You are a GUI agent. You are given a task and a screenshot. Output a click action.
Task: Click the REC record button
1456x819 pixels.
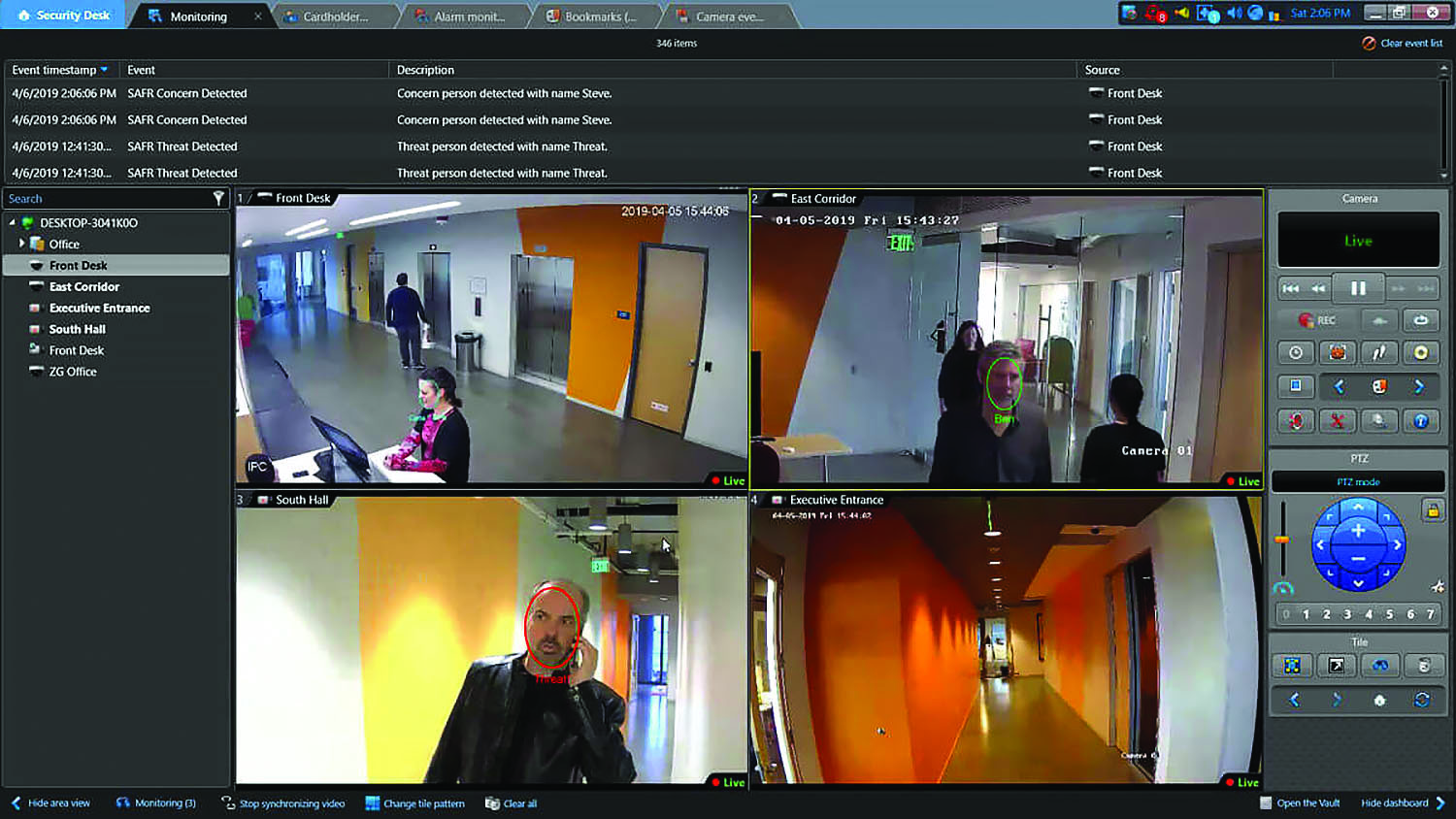1317,320
